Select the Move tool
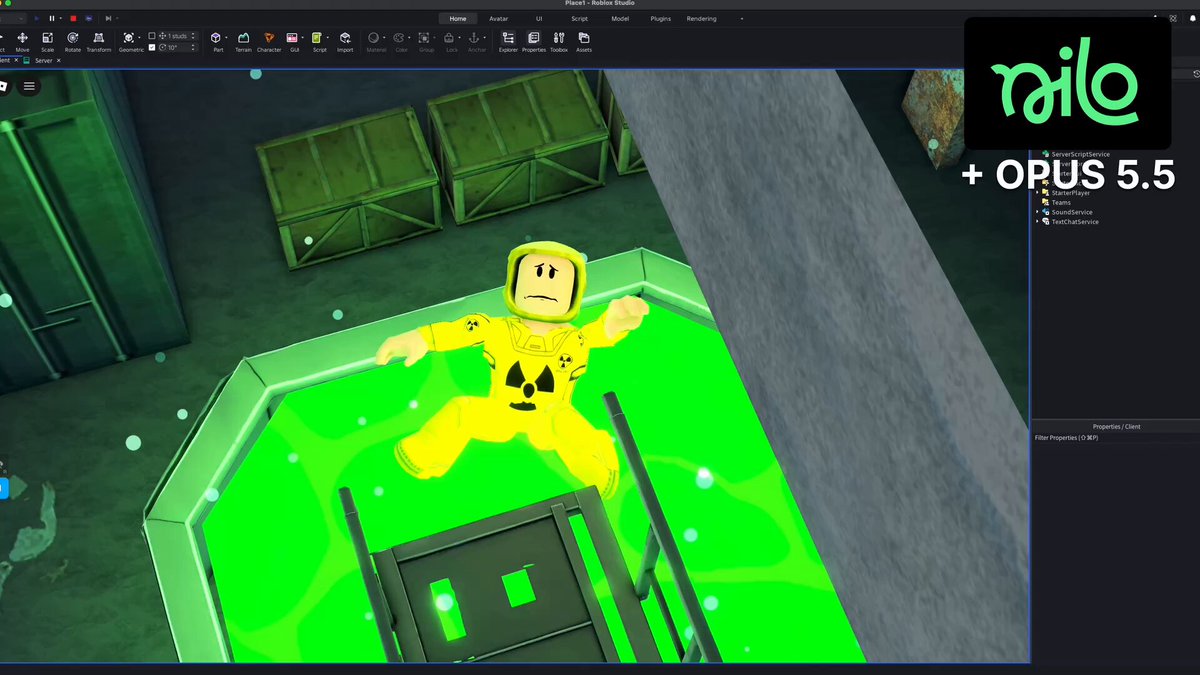 click(x=22, y=41)
